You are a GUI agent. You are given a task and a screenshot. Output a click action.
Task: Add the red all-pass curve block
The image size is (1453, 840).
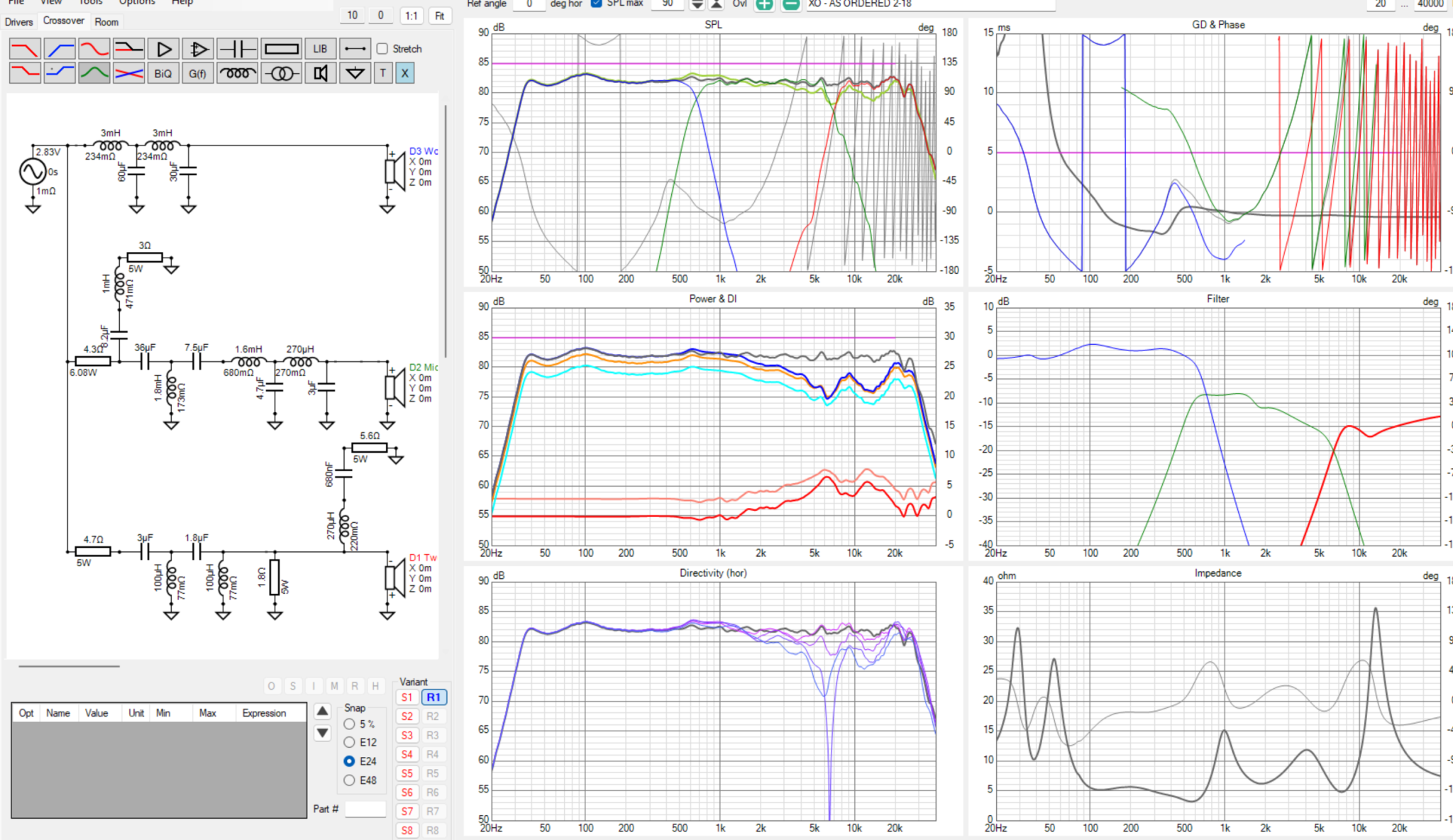click(x=94, y=49)
